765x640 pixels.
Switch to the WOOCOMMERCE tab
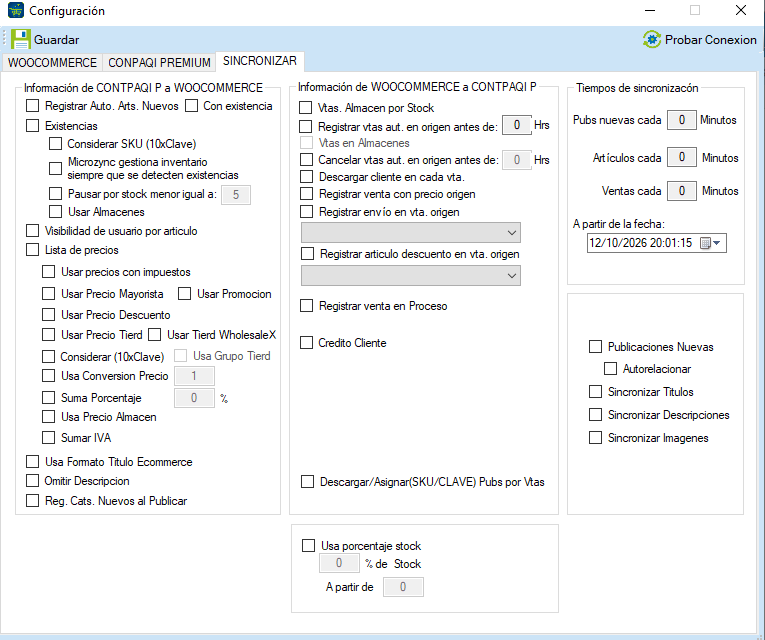(52, 63)
